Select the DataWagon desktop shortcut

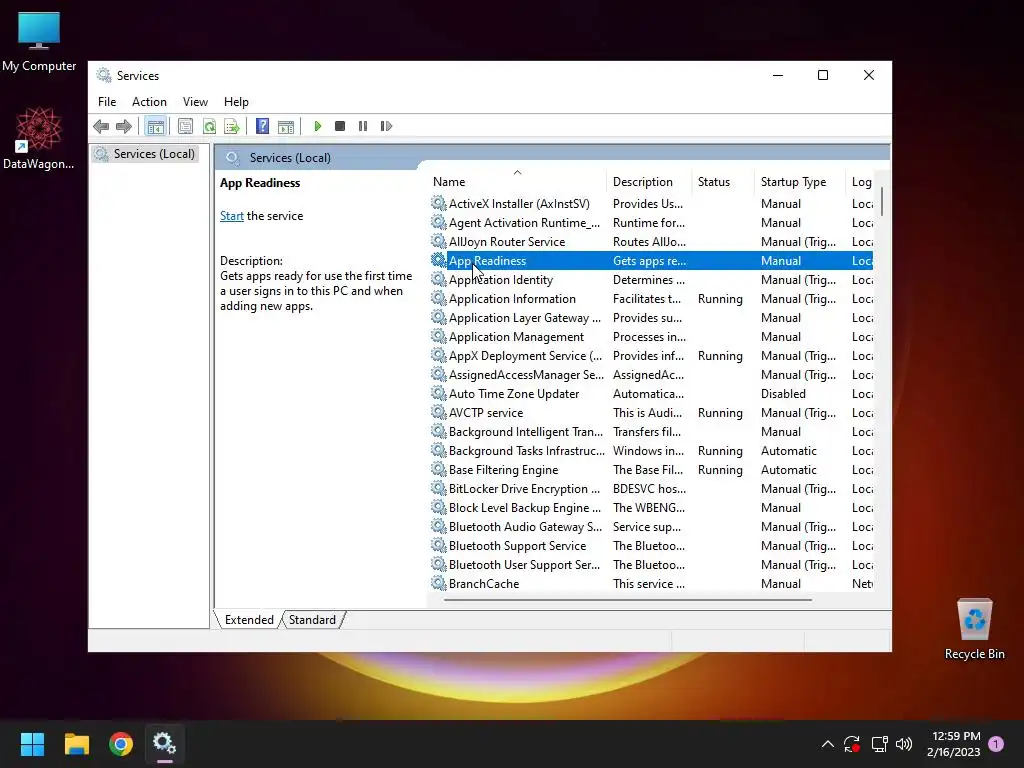39,138
